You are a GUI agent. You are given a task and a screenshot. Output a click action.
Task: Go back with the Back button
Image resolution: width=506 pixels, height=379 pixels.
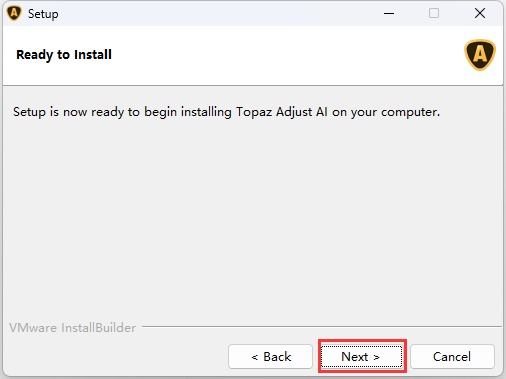point(270,356)
